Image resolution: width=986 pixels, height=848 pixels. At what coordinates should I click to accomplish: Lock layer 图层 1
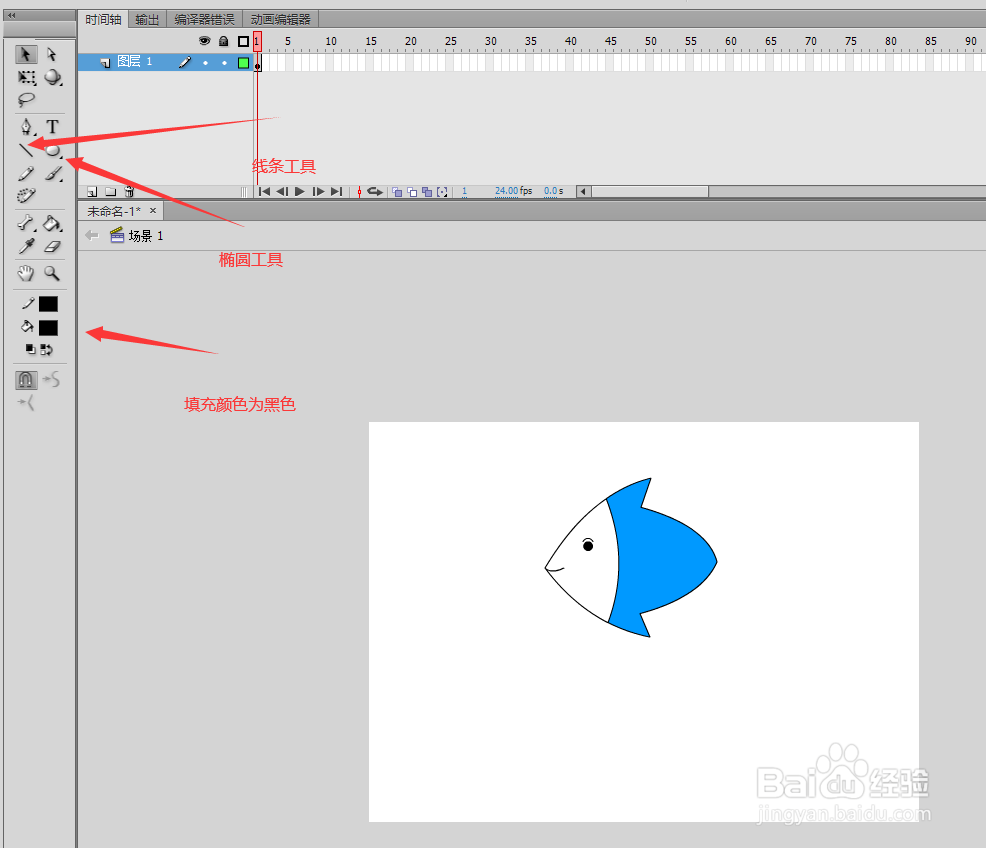224,62
